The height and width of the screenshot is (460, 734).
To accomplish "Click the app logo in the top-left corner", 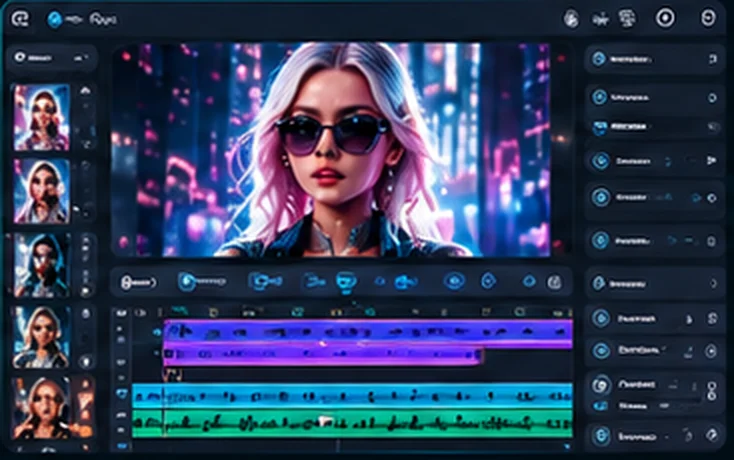I will (20, 19).
